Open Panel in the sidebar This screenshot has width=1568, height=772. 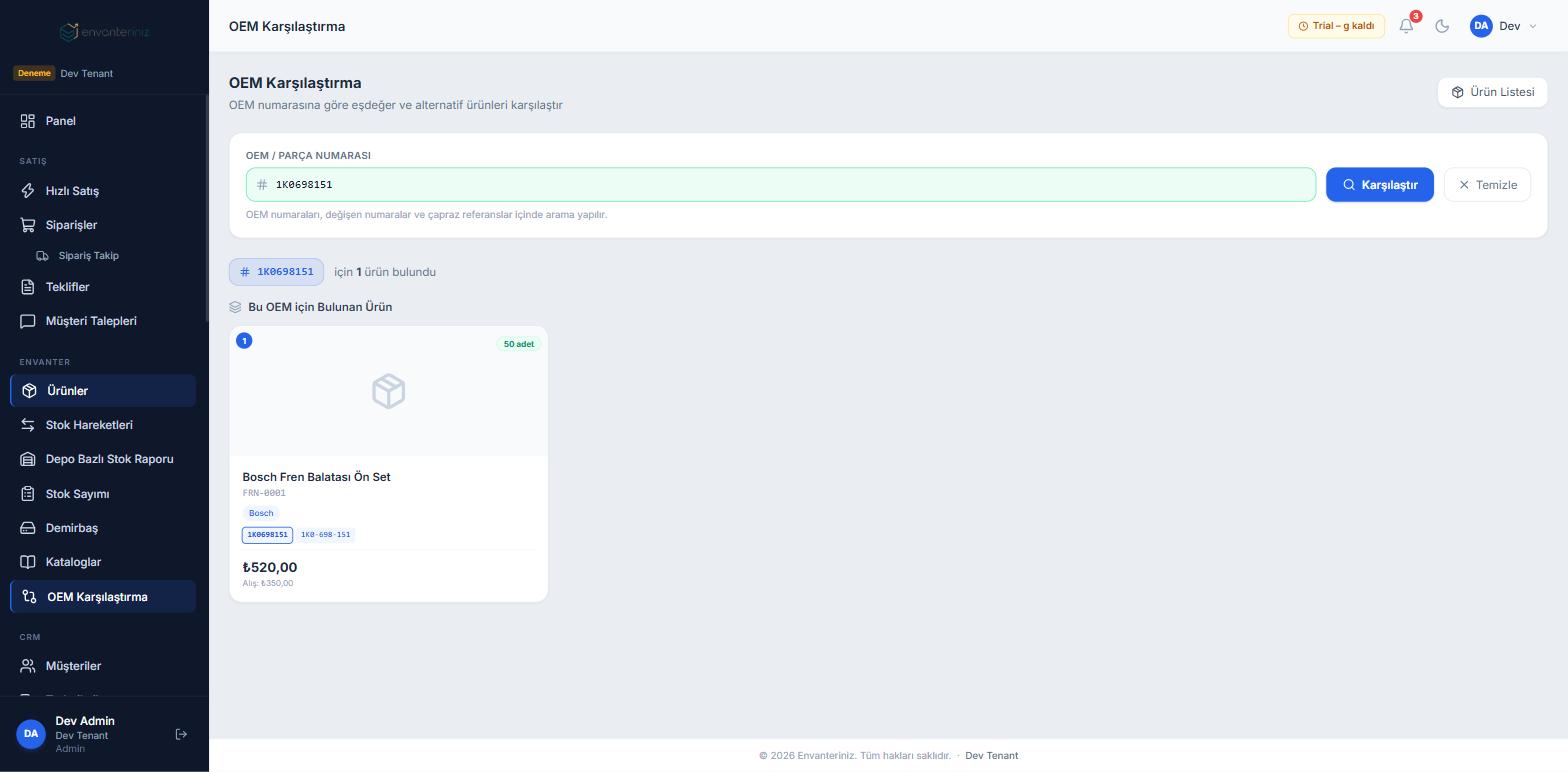click(103, 121)
